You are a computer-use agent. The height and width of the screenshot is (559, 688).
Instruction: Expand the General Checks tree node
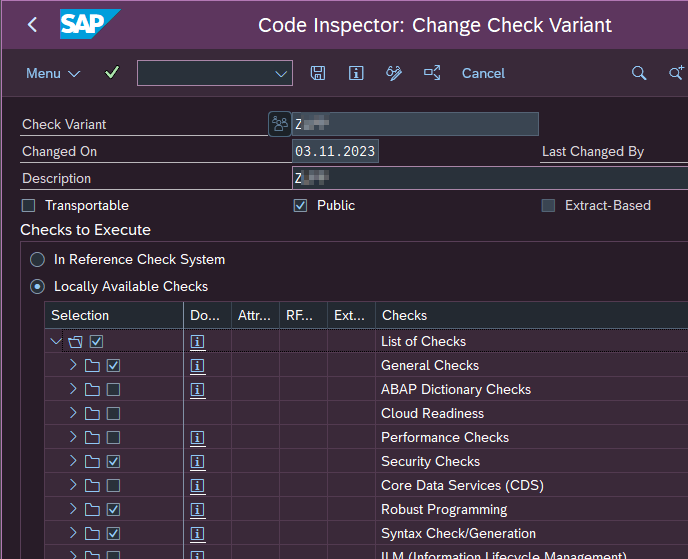pyautogui.click(x=73, y=365)
